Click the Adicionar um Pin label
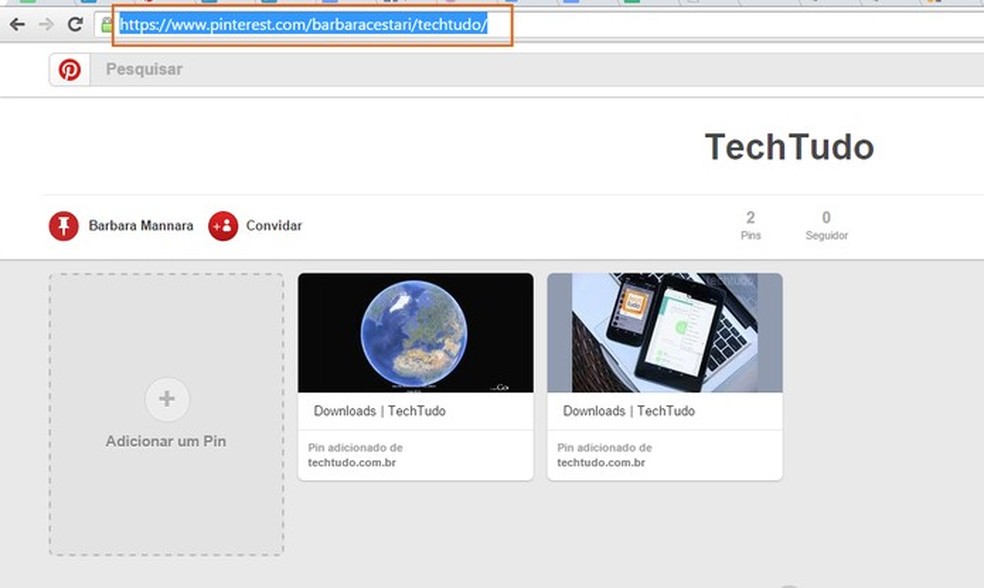Screen dimensions: 984x588 pos(166,441)
